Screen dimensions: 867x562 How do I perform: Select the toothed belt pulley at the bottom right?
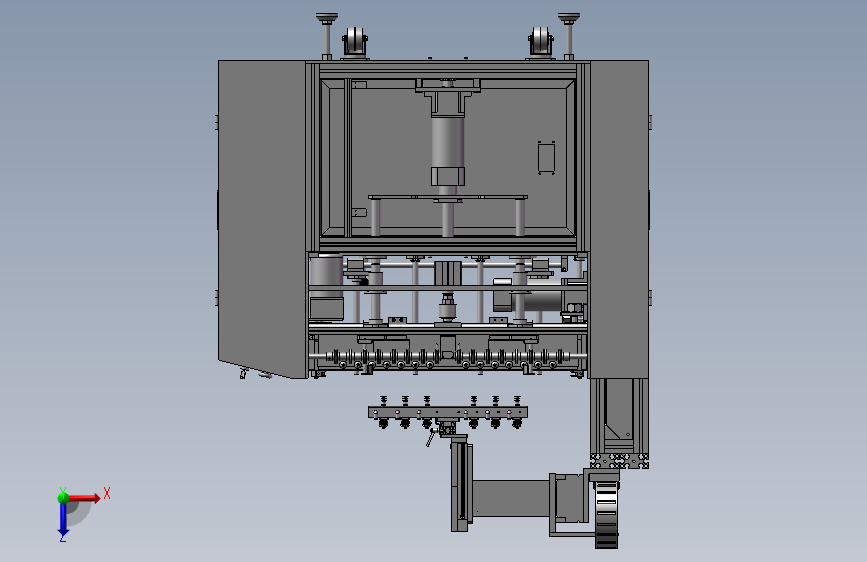pyautogui.click(x=607, y=514)
